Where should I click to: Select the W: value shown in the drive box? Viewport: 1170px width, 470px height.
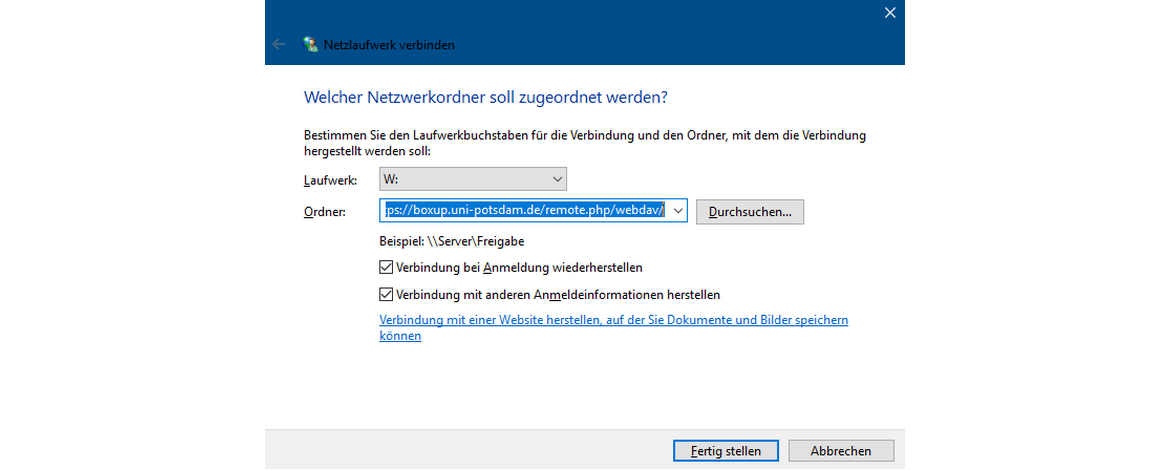[392, 180]
